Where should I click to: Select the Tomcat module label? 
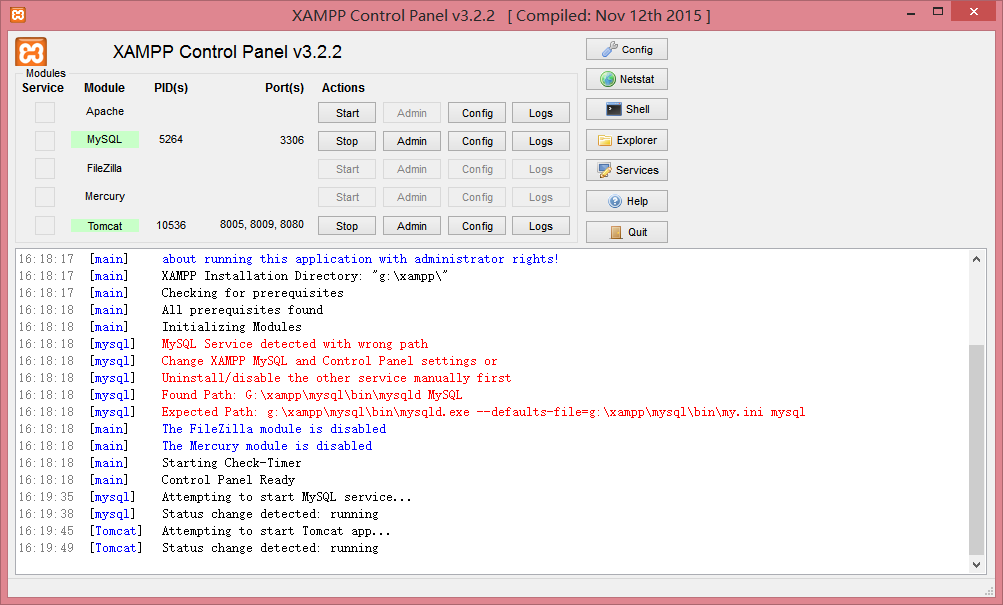pyautogui.click(x=105, y=225)
